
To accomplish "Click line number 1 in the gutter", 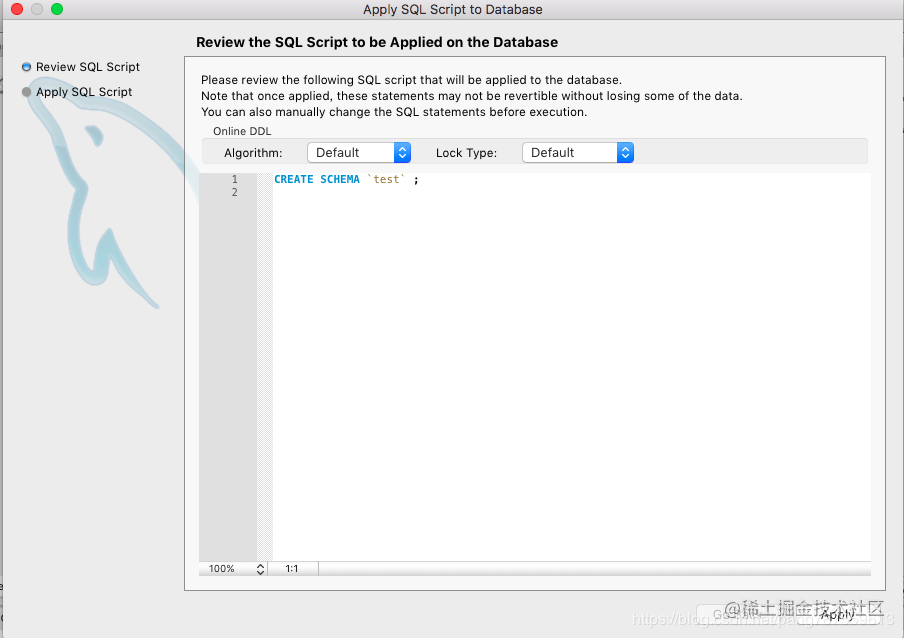I will tap(235, 179).
